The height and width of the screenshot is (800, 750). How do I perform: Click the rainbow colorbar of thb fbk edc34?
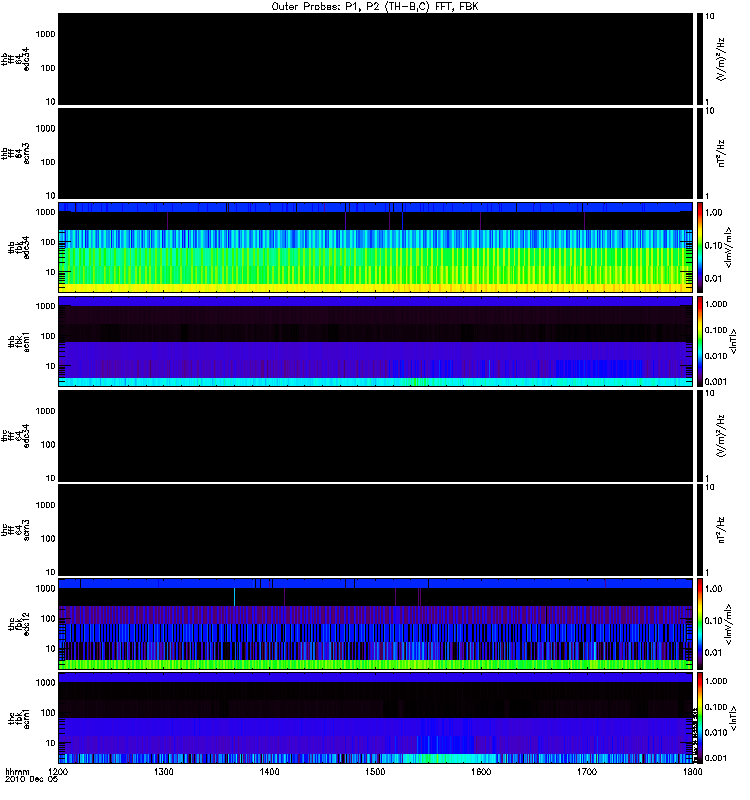[699, 247]
